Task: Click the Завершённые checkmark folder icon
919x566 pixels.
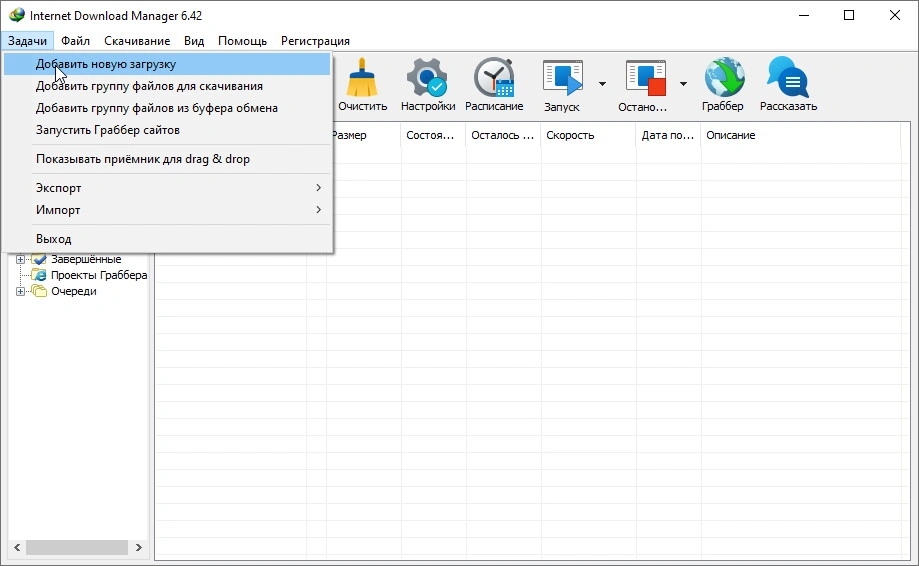Action: [x=39, y=259]
